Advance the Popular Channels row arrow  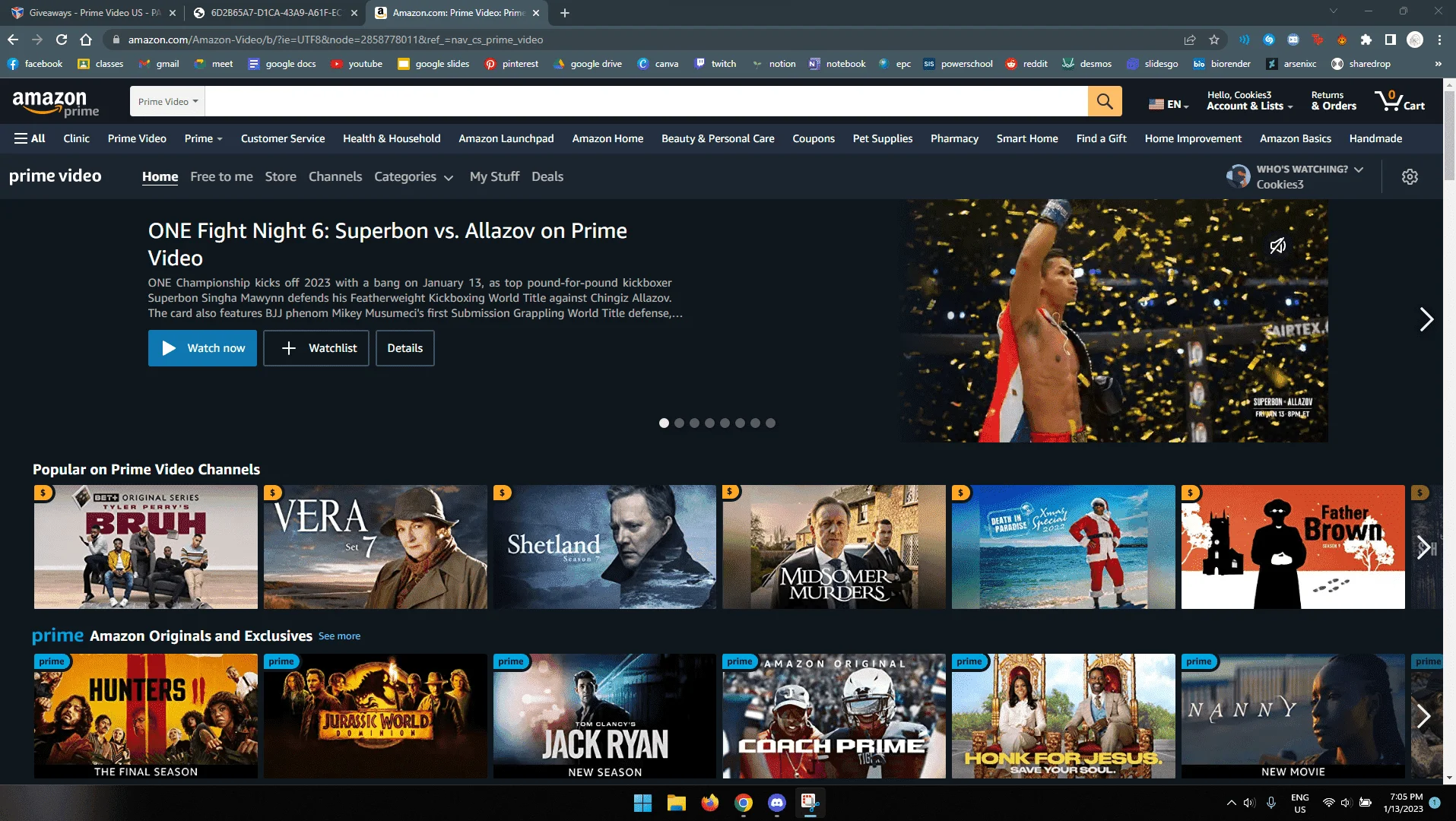[1423, 547]
